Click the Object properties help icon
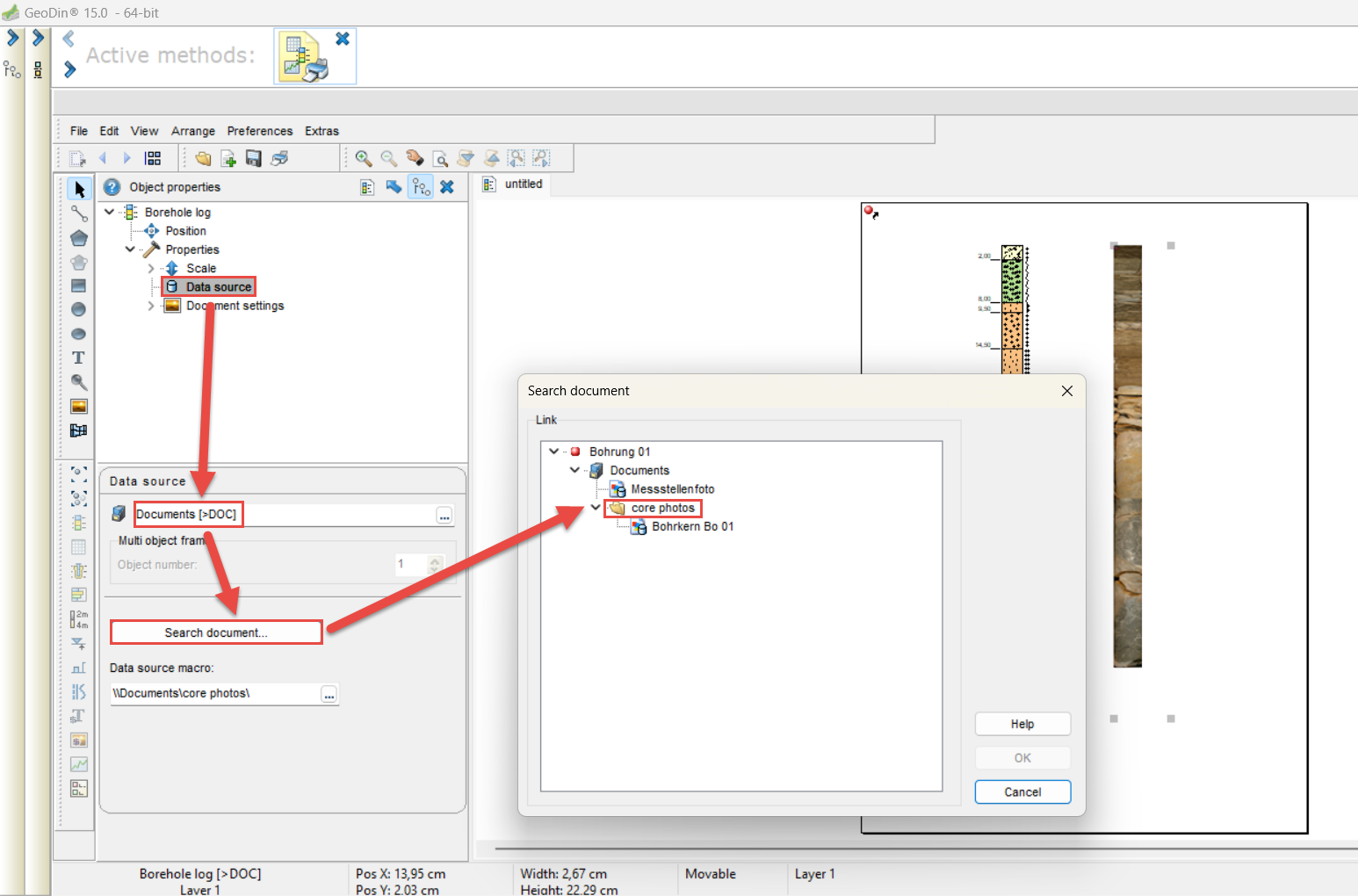 point(112,187)
